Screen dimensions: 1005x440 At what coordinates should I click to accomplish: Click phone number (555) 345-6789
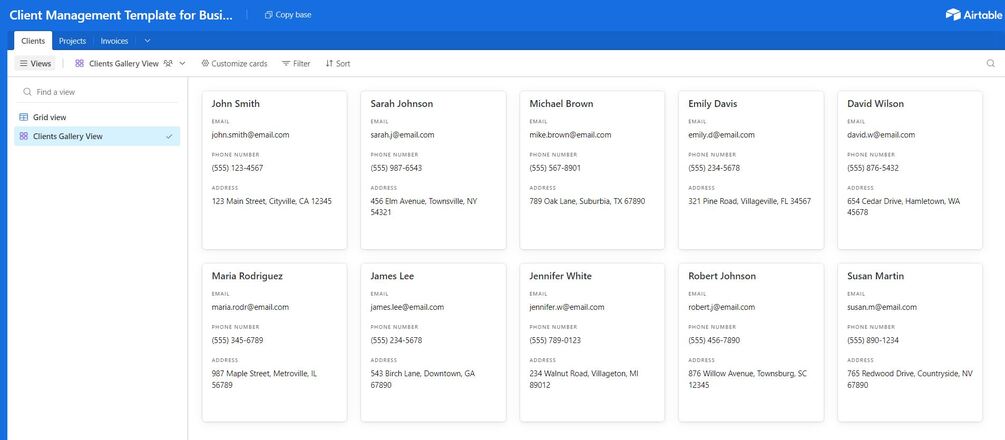237,341
